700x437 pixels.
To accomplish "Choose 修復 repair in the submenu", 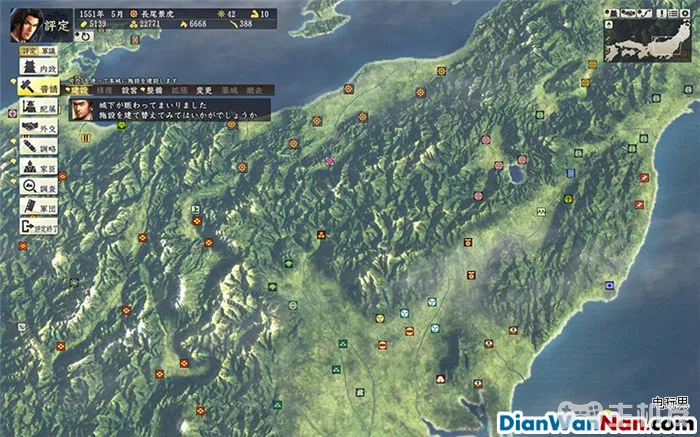I will [104, 90].
